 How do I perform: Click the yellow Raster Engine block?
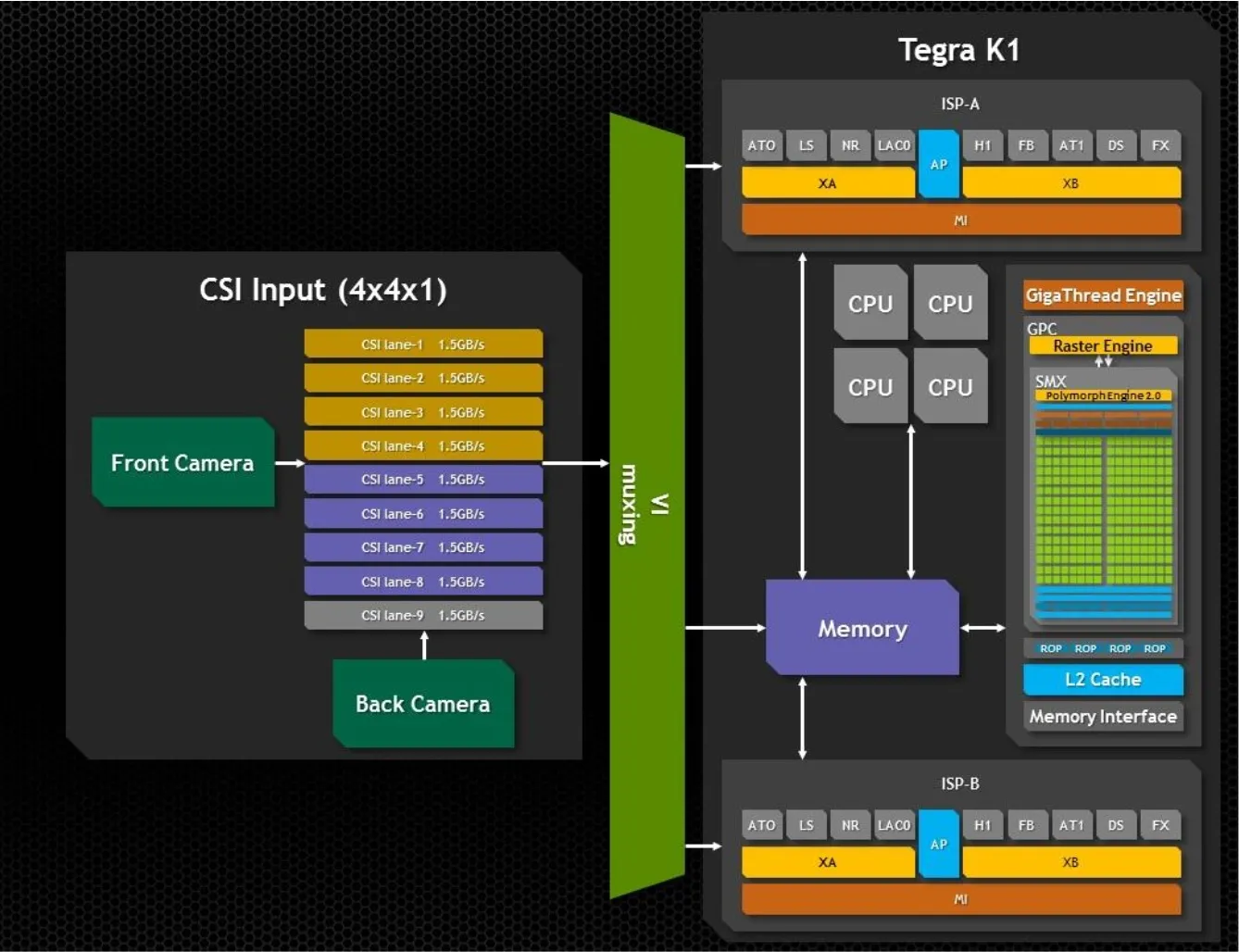point(1103,345)
